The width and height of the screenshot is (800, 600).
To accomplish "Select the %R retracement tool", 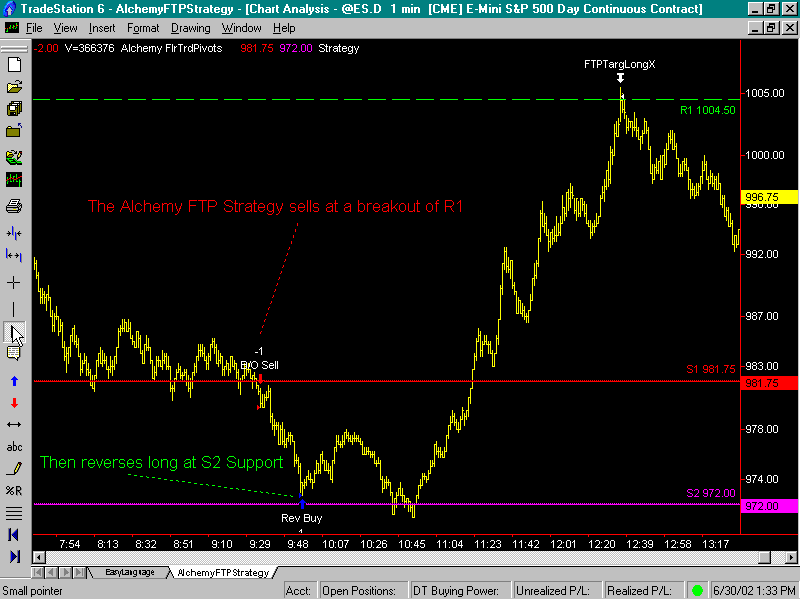I will tap(14, 491).
